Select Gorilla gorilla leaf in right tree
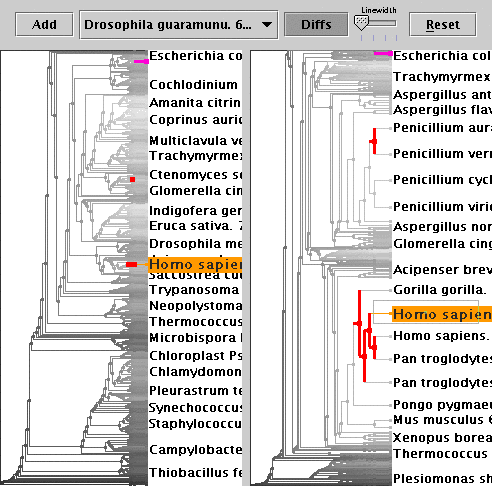 [x=439, y=290]
